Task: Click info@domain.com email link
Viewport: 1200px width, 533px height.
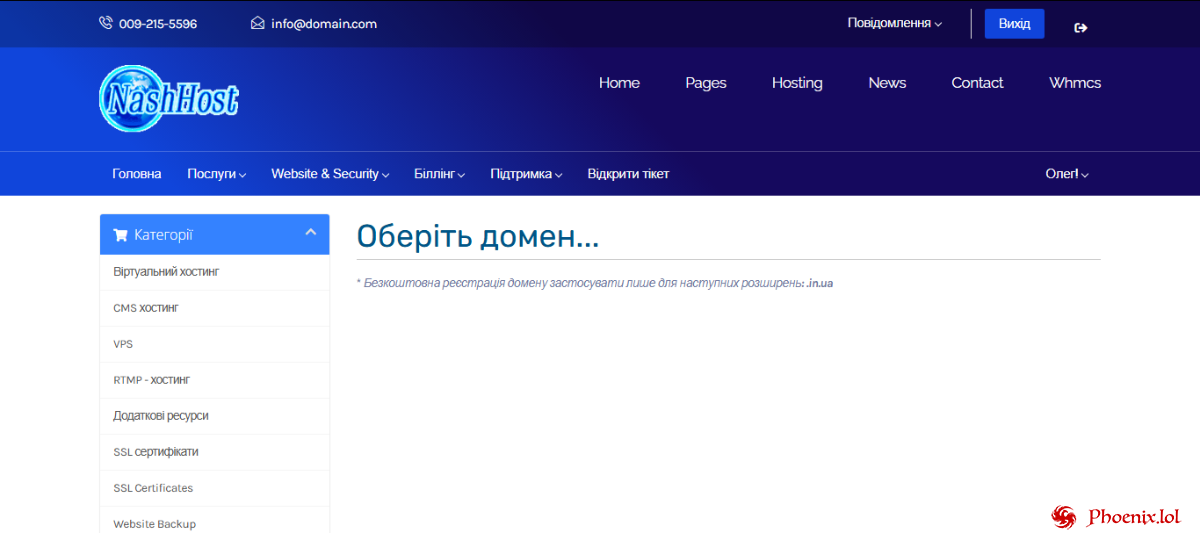Action: click(324, 24)
